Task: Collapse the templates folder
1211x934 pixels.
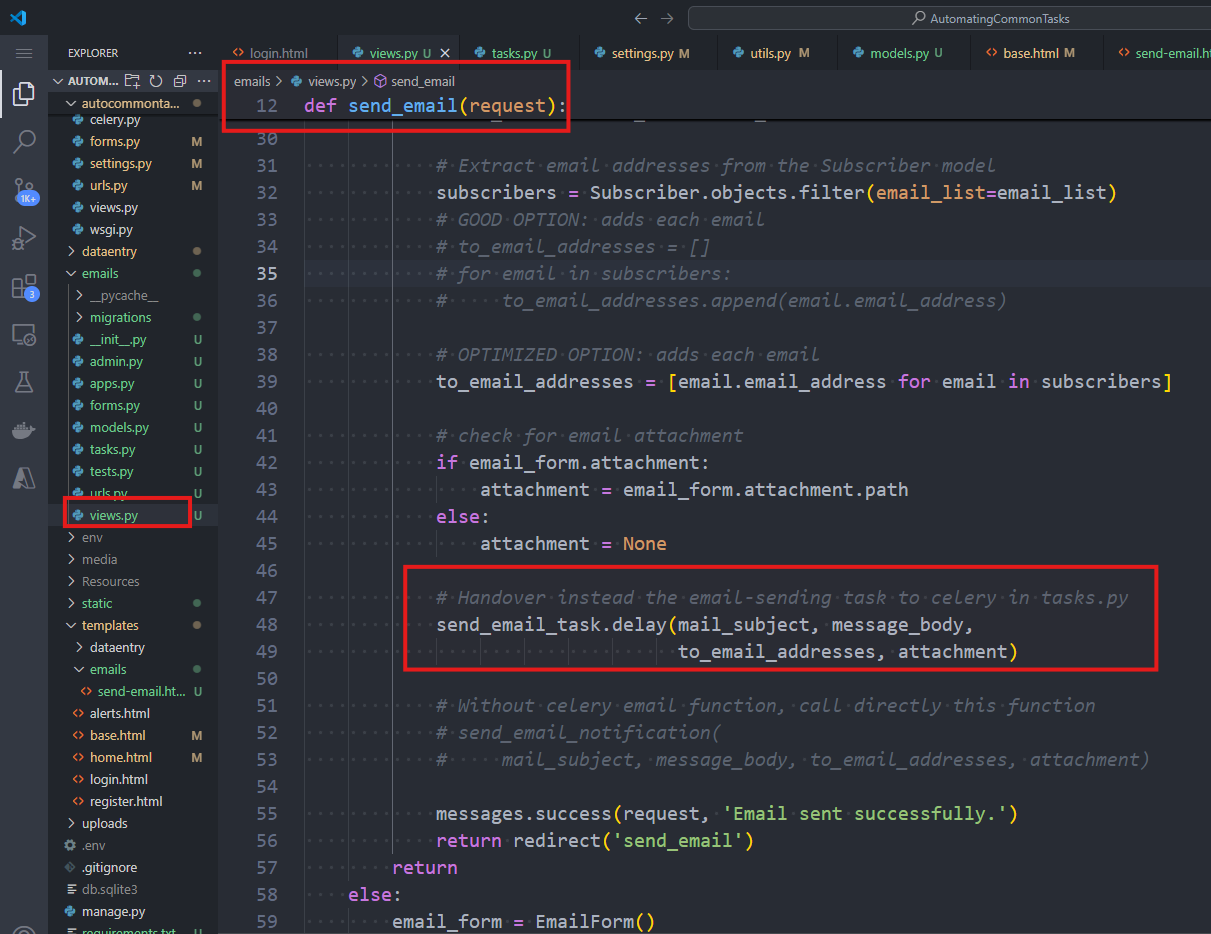Action: point(133,625)
